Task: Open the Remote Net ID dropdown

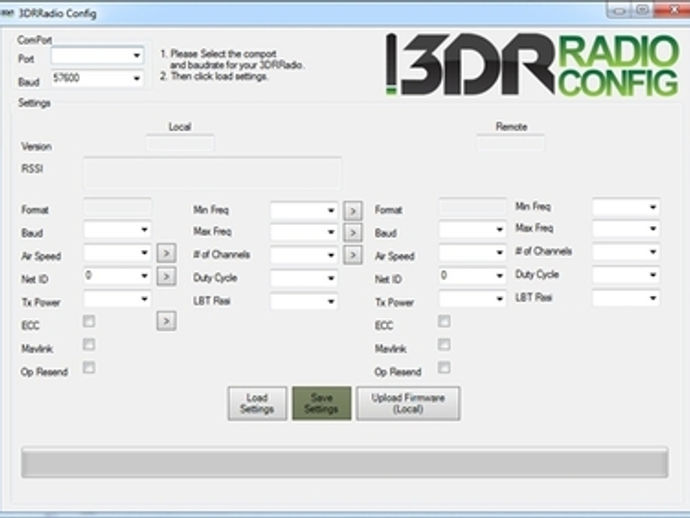Action: (x=472, y=276)
